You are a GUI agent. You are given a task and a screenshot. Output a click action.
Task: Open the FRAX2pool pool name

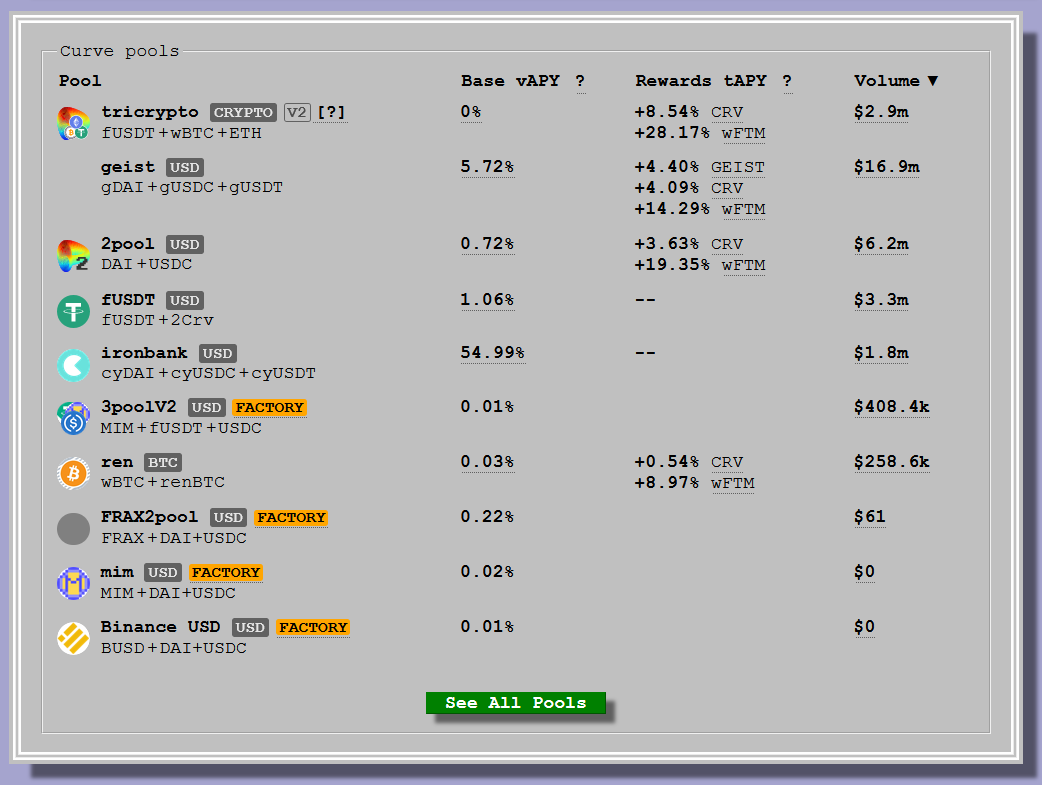(x=150, y=517)
